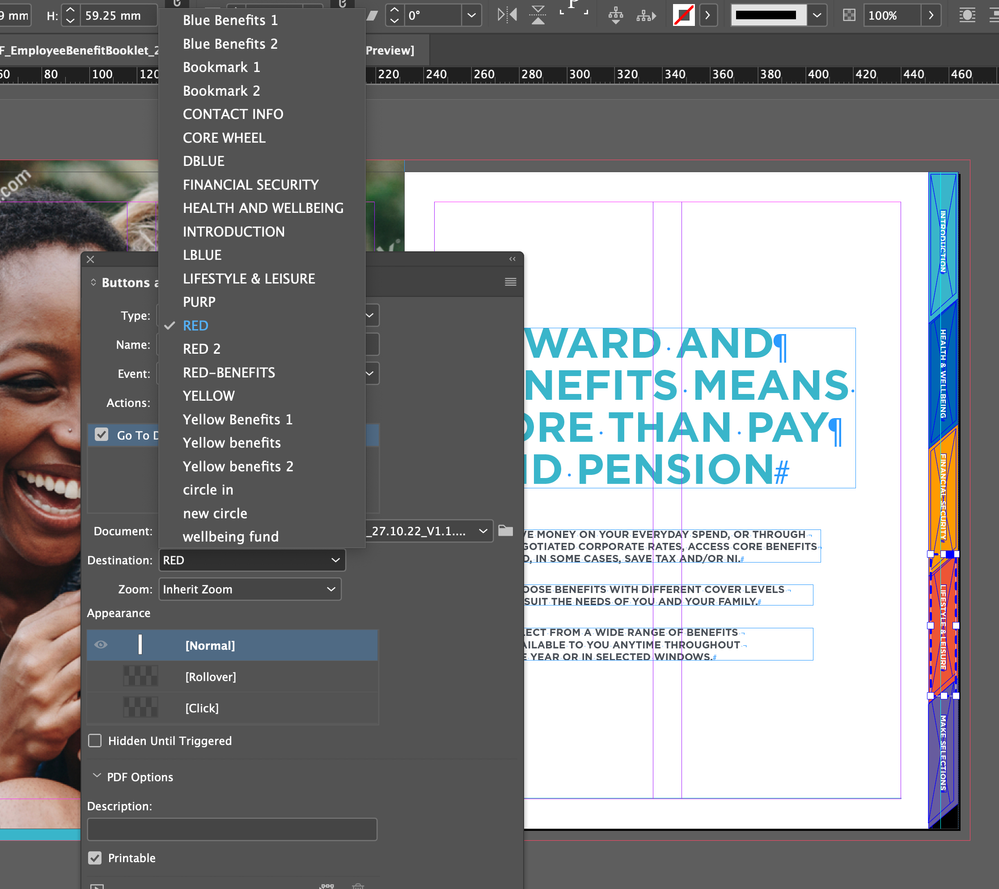
Task: Click the red-slash fill color swatch
Action: tap(684, 16)
